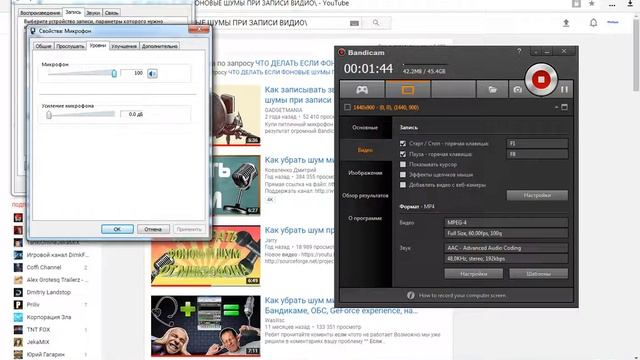The height and width of the screenshot is (360, 640).
Task: Click the Start/Stop hotkey field in Bandicam
Action: click(537, 143)
